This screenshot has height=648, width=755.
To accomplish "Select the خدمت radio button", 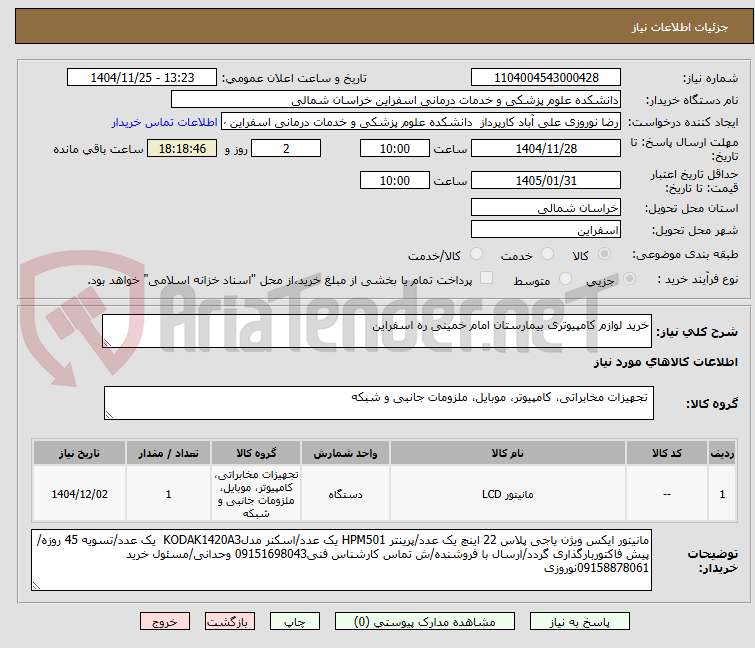I will [547, 254].
